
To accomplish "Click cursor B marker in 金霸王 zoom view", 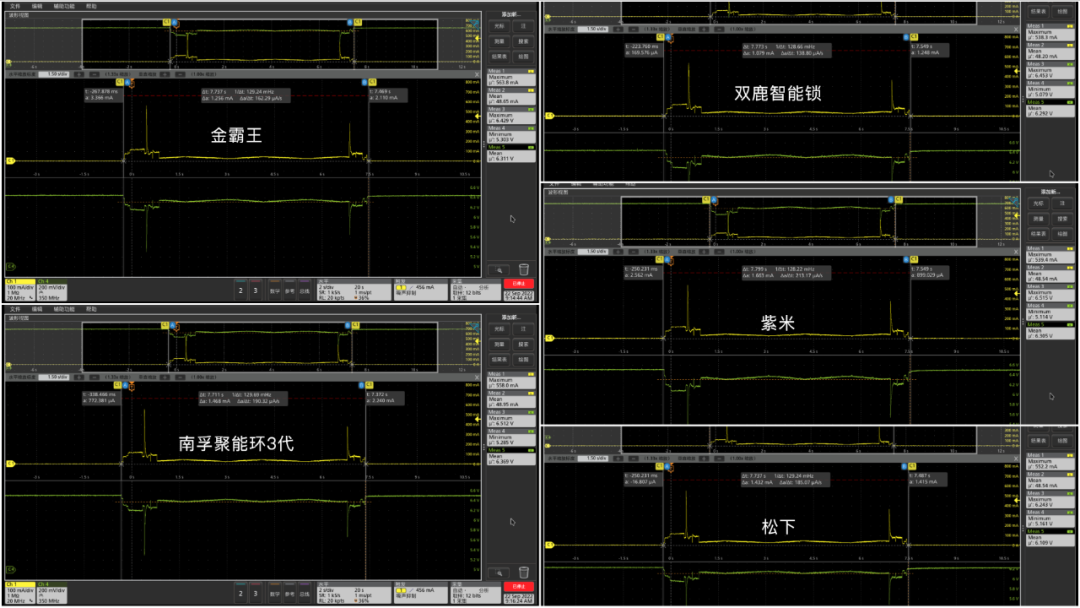I will tap(364, 83).
